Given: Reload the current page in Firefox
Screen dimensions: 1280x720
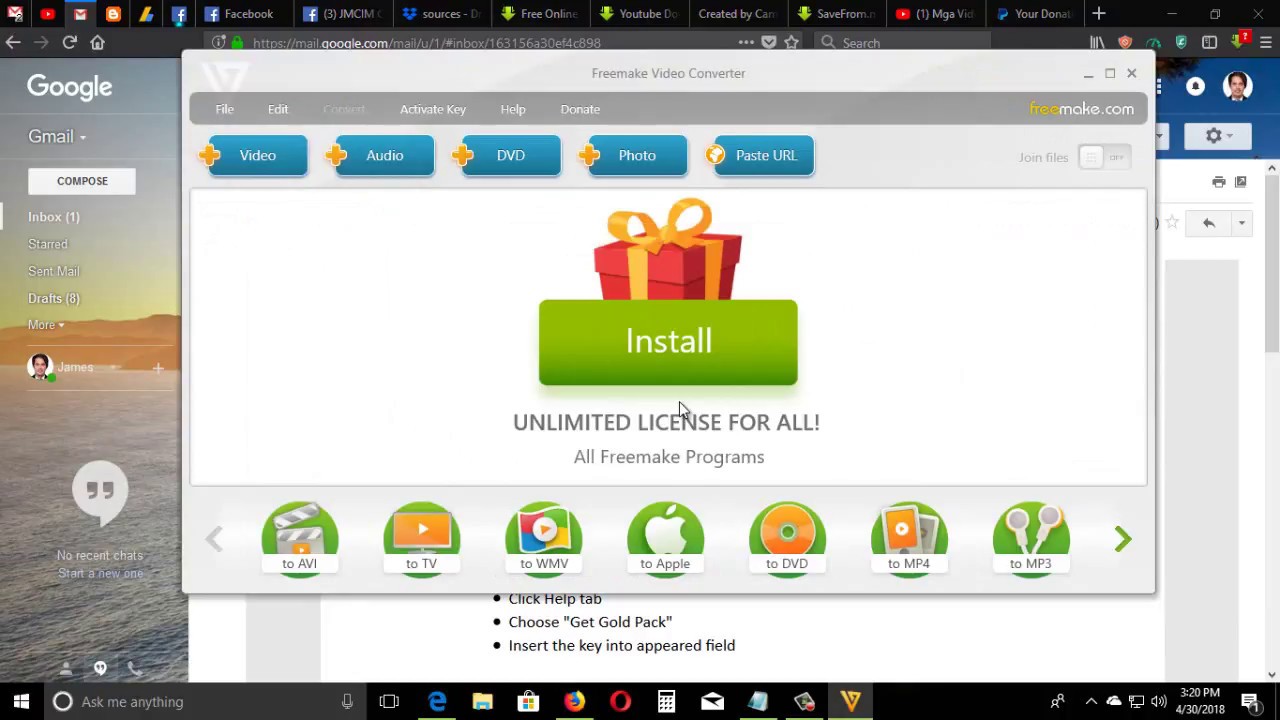Looking at the screenshot, I should click(69, 43).
